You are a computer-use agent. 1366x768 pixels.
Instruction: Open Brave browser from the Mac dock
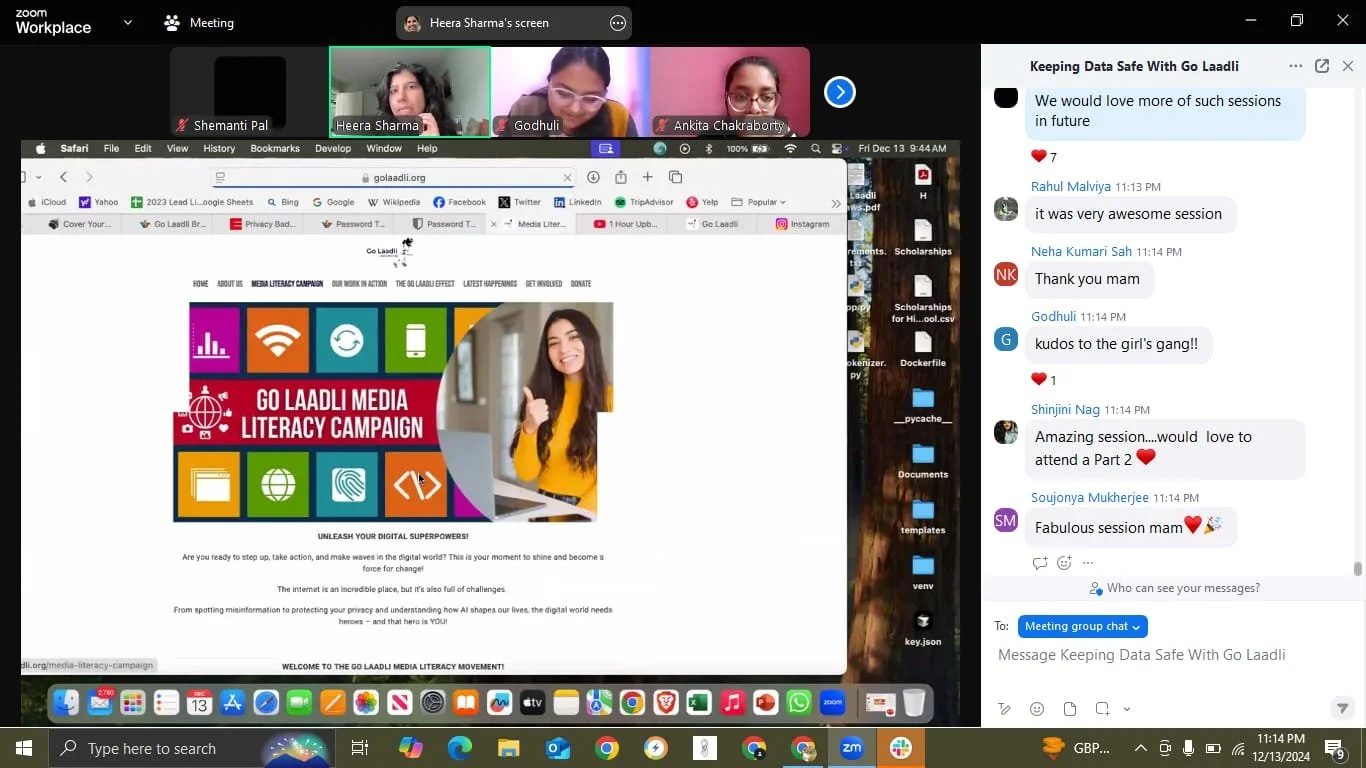pos(666,703)
